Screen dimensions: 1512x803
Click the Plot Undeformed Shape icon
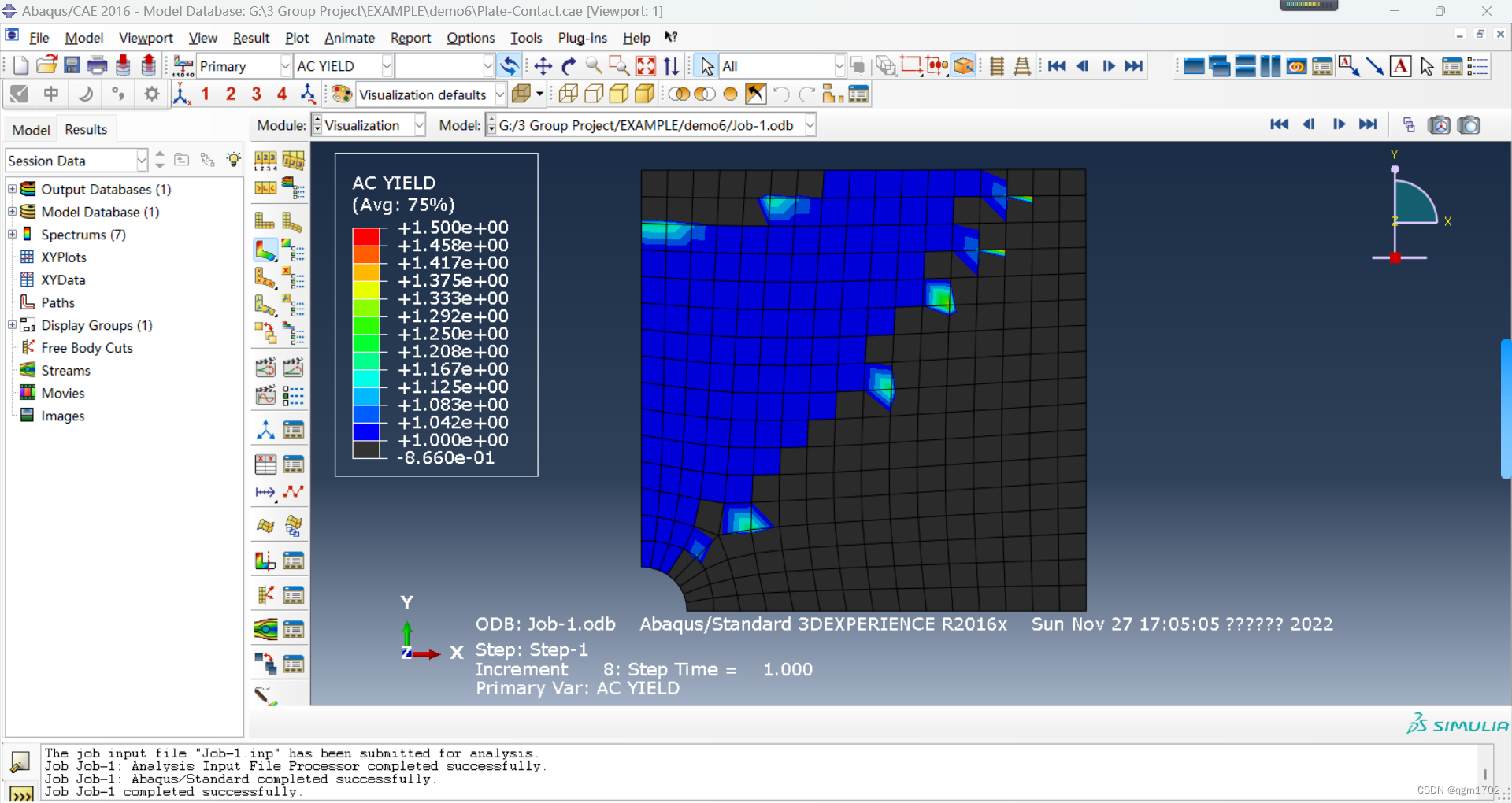point(265,221)
